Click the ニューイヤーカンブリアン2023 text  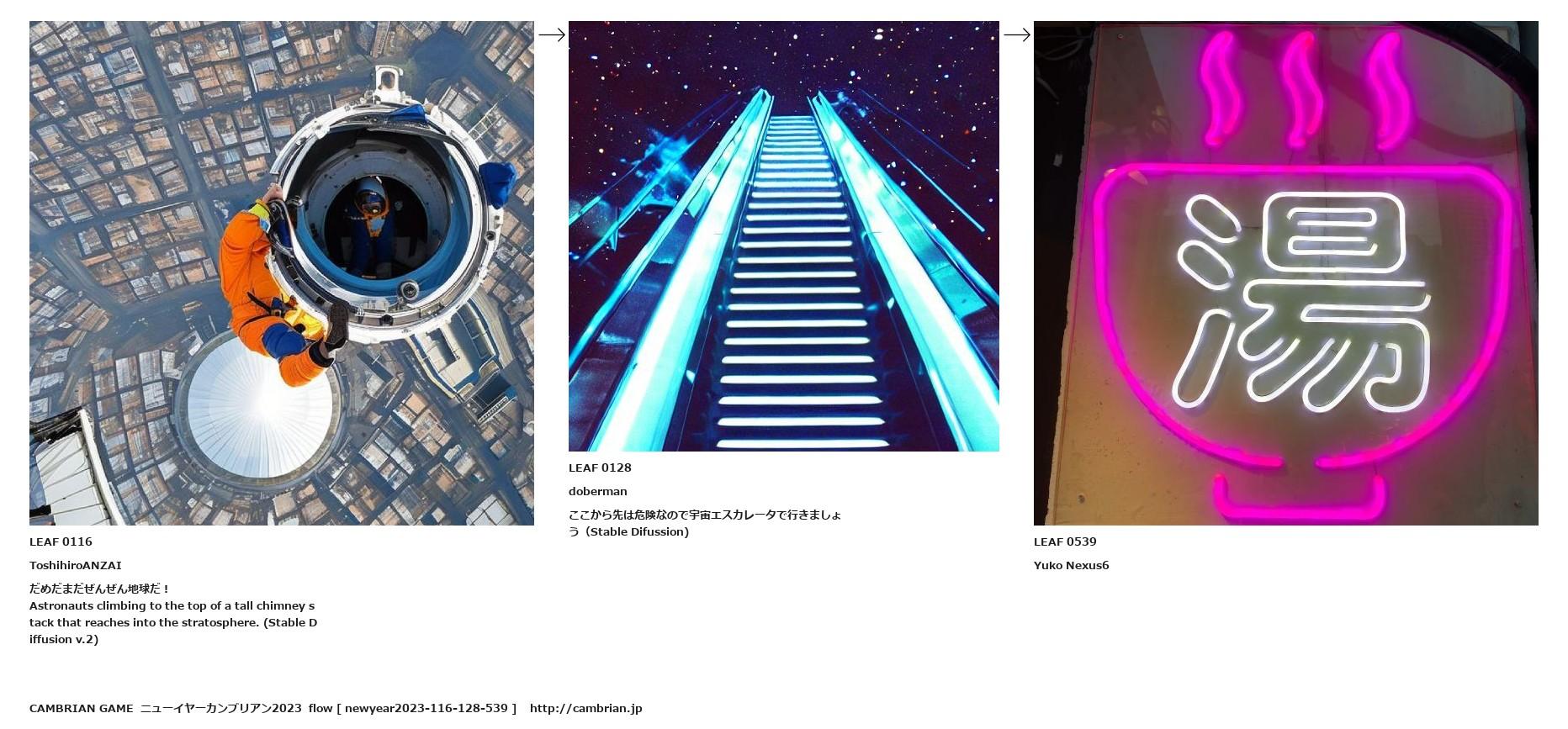221,708
